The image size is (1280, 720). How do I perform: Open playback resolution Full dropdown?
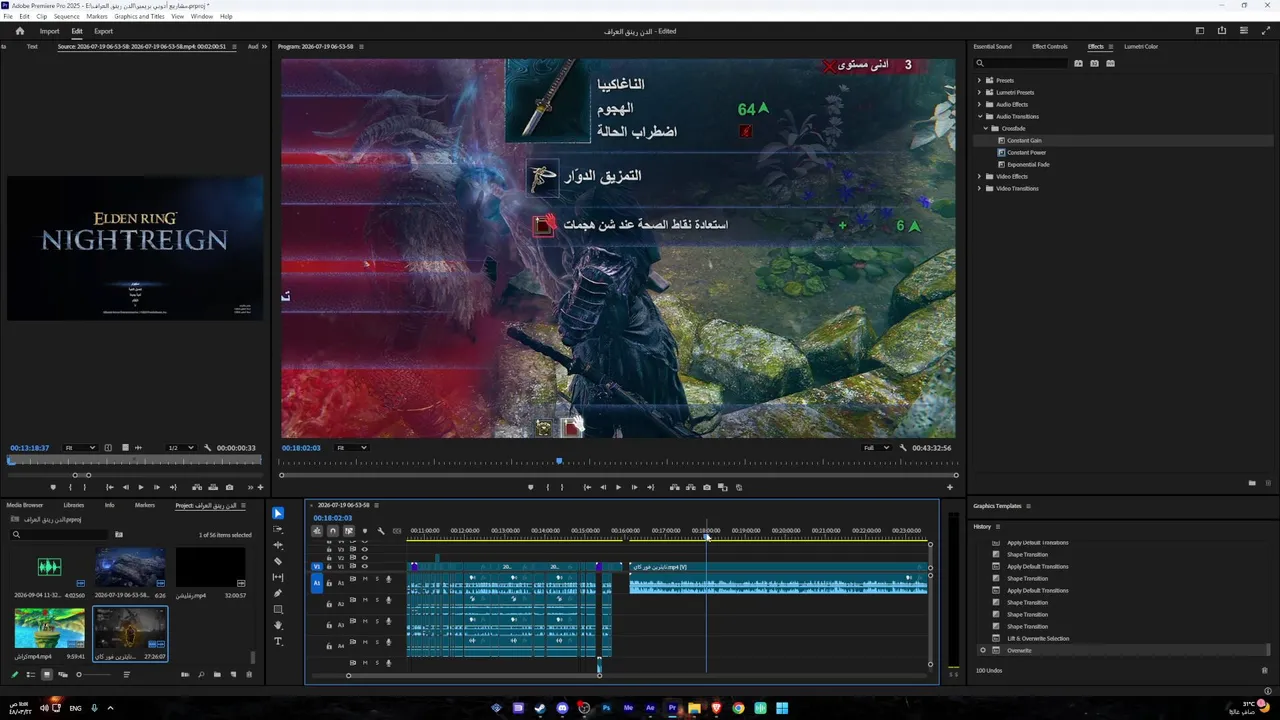pos(876,448)
